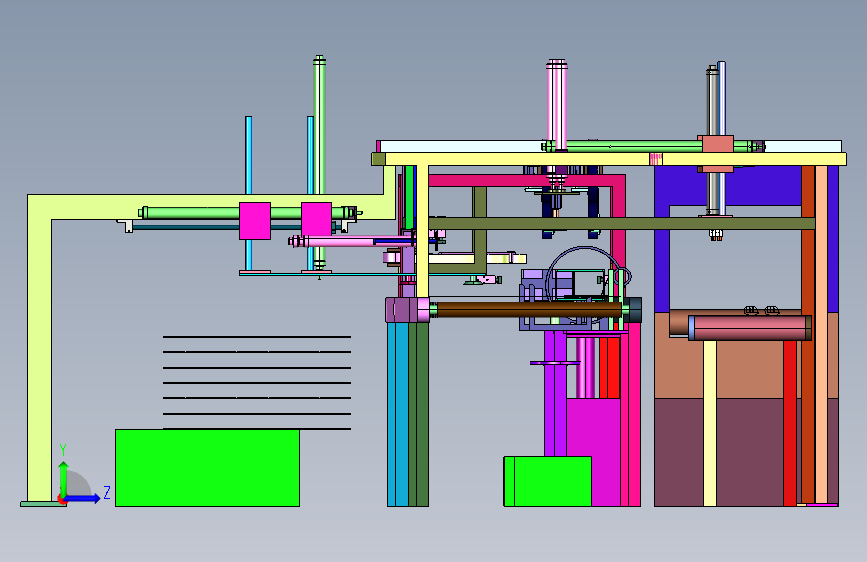Select the pink vertical cylinder above the top plate

coord(557,104)
